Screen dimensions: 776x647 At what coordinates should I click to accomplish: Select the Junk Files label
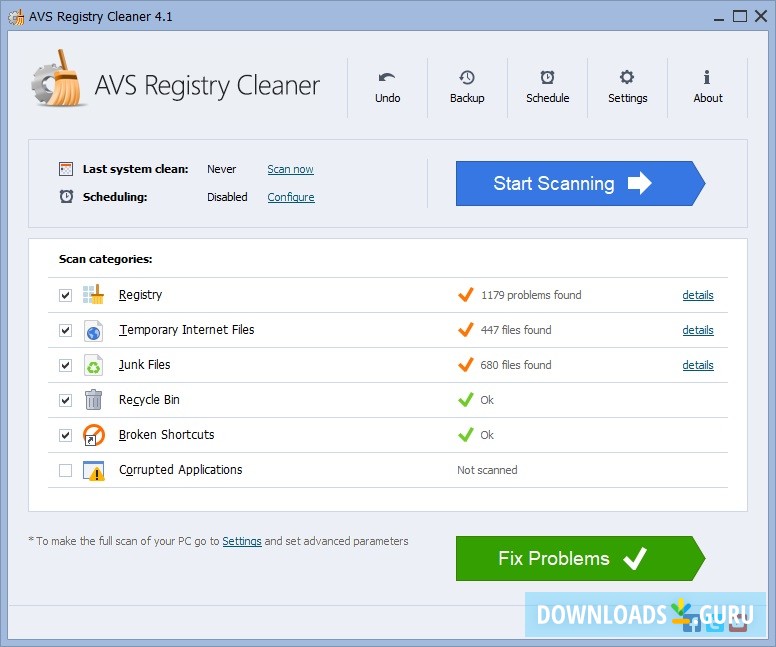[x=145, y=365]
